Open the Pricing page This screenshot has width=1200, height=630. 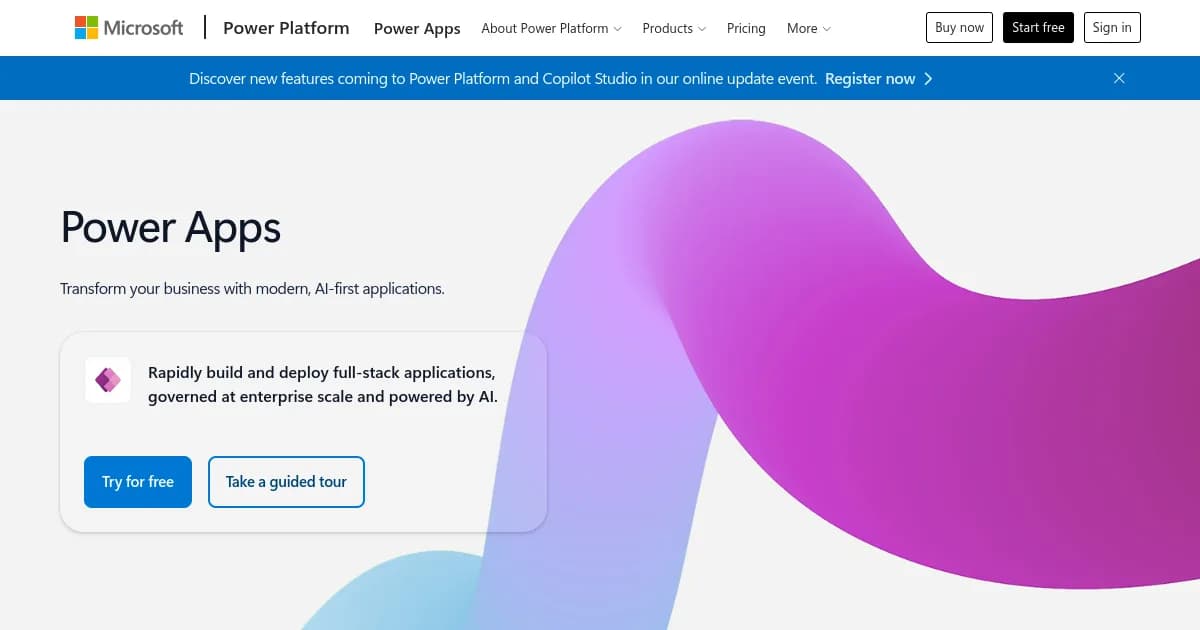pos(746,28)
